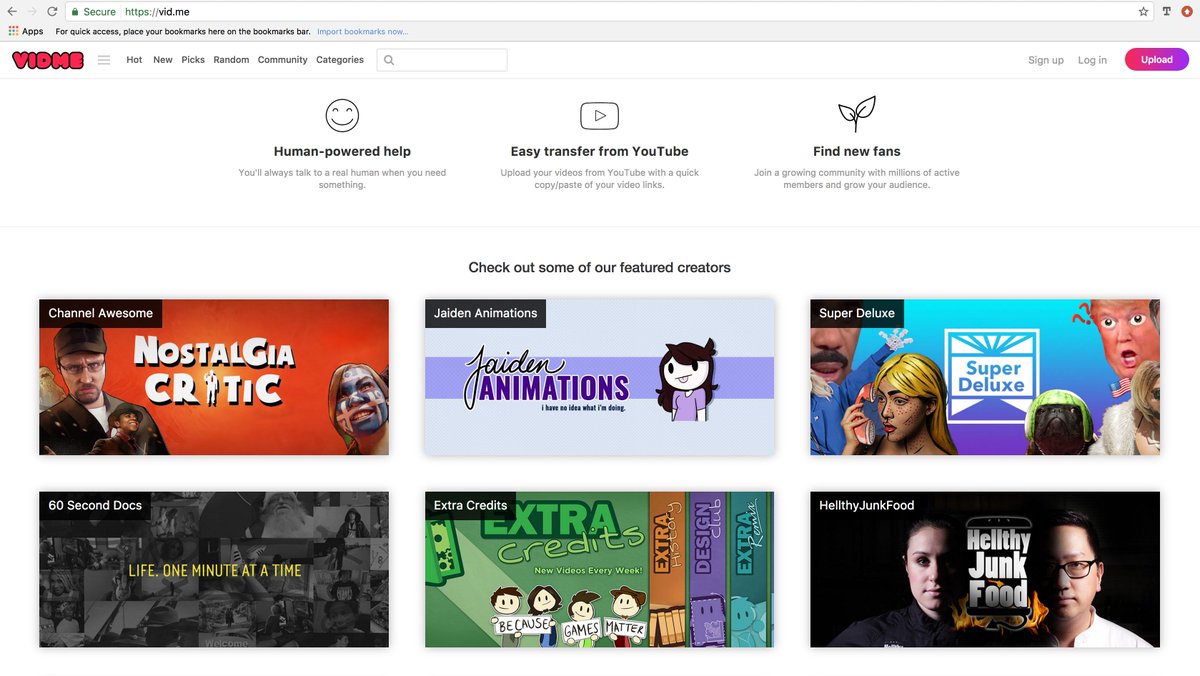Open the Community page
Screen dimensions: 1200x676
(x=283, y=60)
